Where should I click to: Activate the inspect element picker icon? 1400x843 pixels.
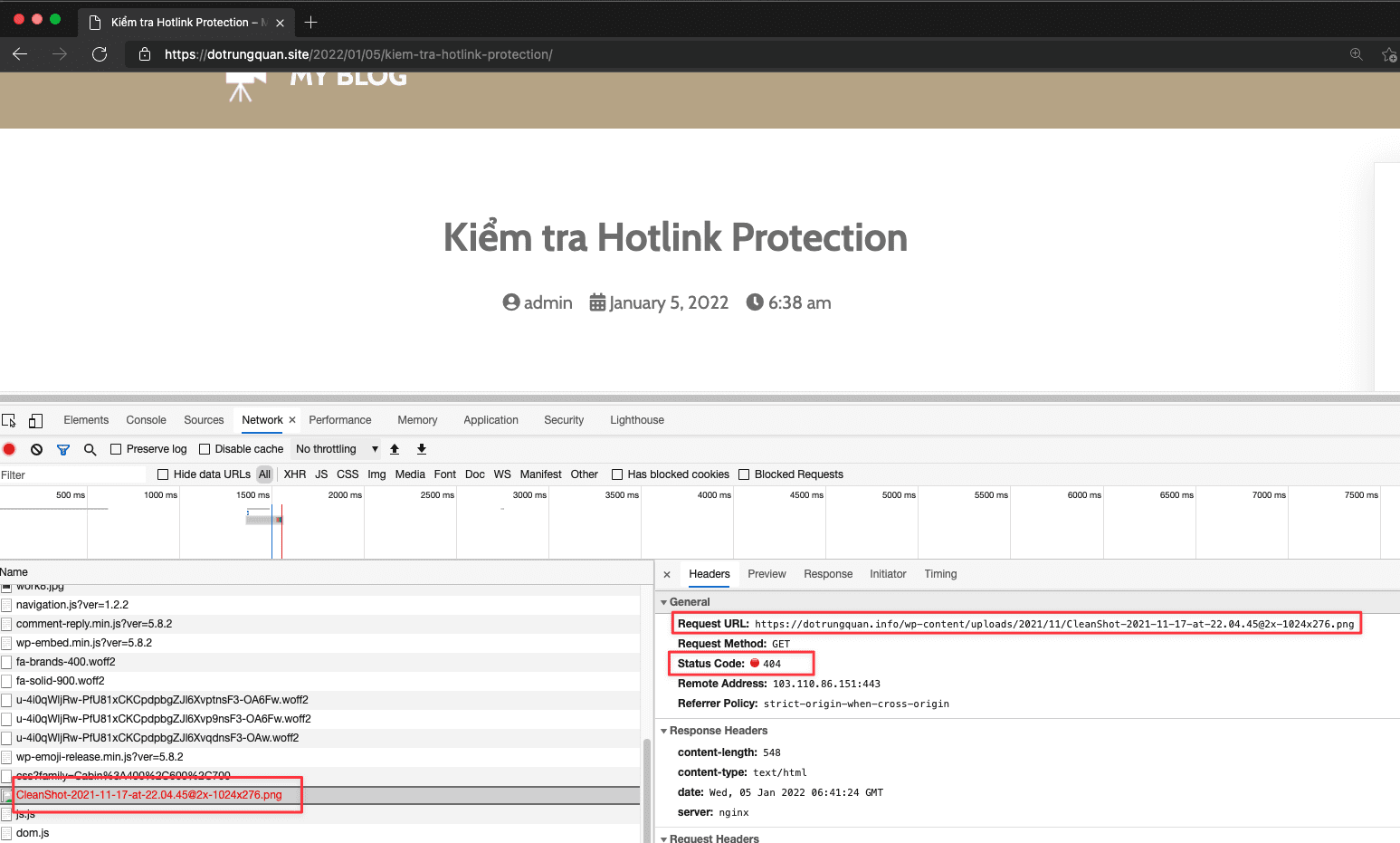click(9, 420)
